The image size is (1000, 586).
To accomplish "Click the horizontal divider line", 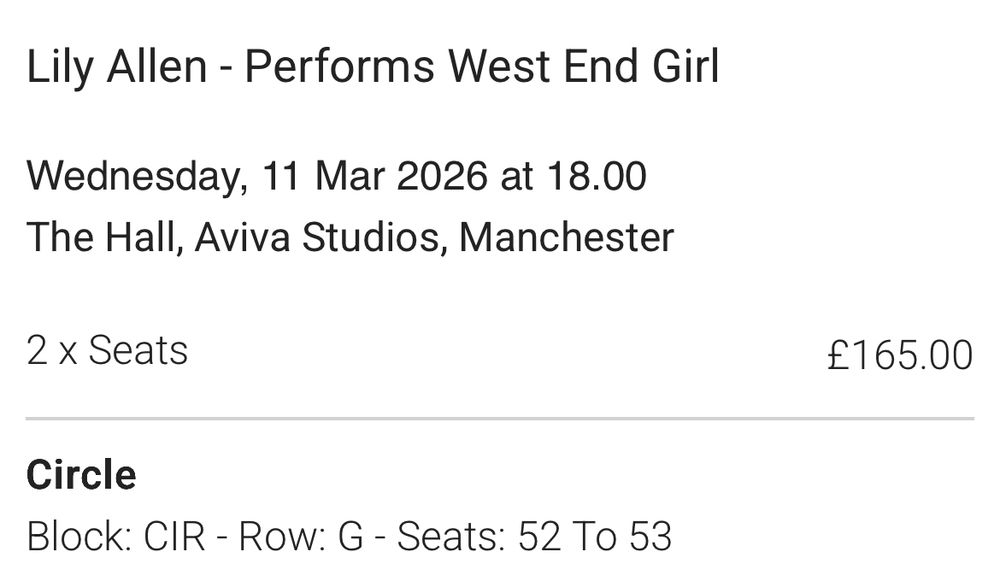I will coord(500,418).
